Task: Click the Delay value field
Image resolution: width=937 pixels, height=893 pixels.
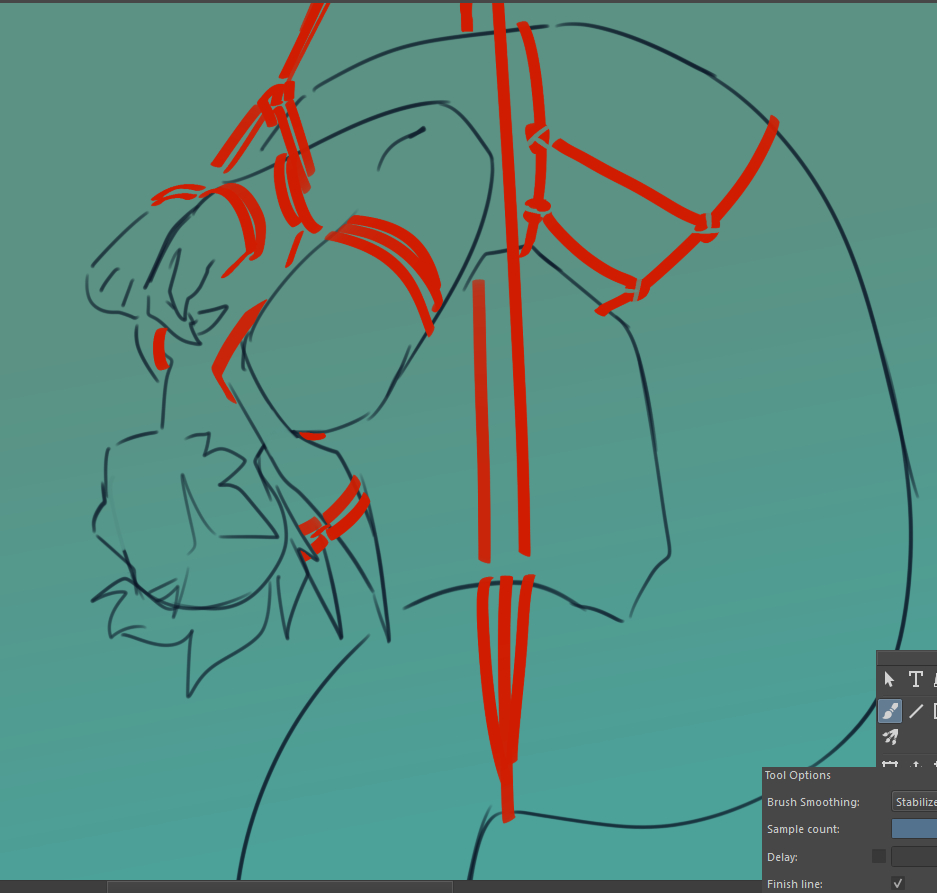Action: coord(914,856)
